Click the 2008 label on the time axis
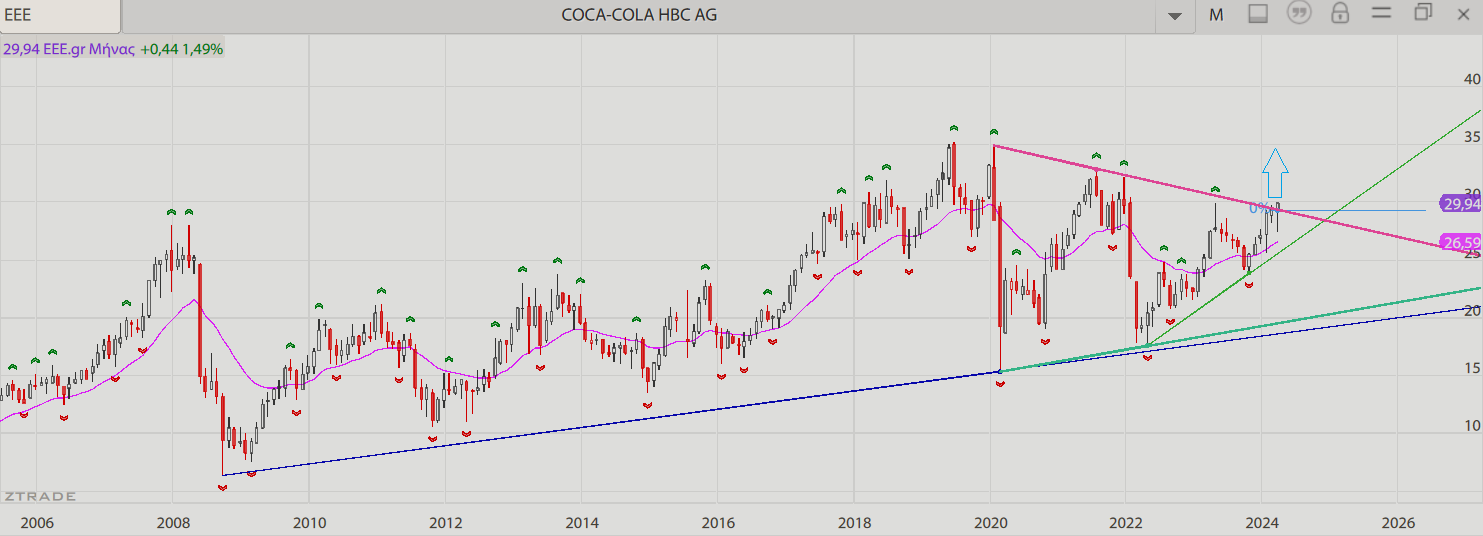This screenshot has width=1483, height=536. tap(173, 523)
